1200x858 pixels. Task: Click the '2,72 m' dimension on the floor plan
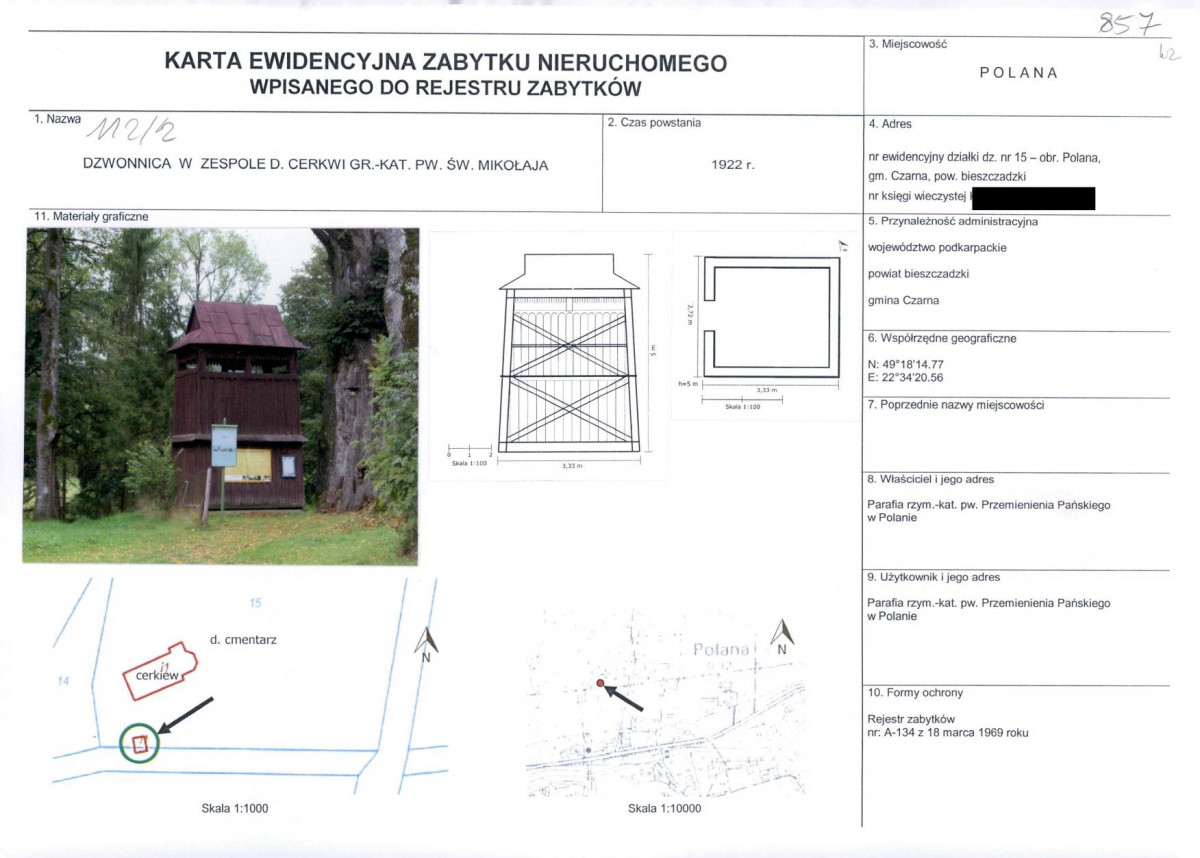[x=690, y=316]
